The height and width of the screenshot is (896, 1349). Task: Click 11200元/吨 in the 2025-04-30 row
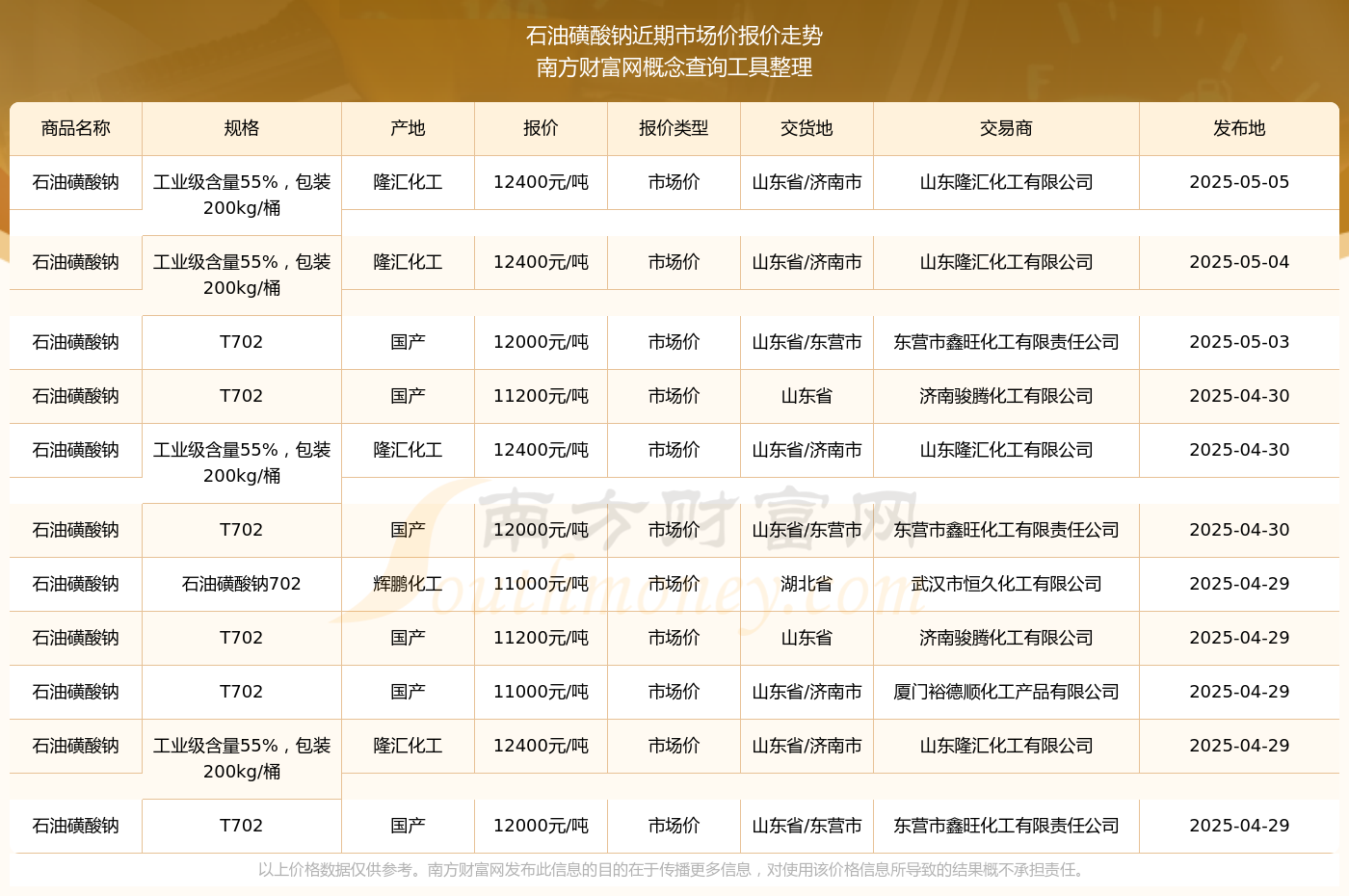coord(541,396)
